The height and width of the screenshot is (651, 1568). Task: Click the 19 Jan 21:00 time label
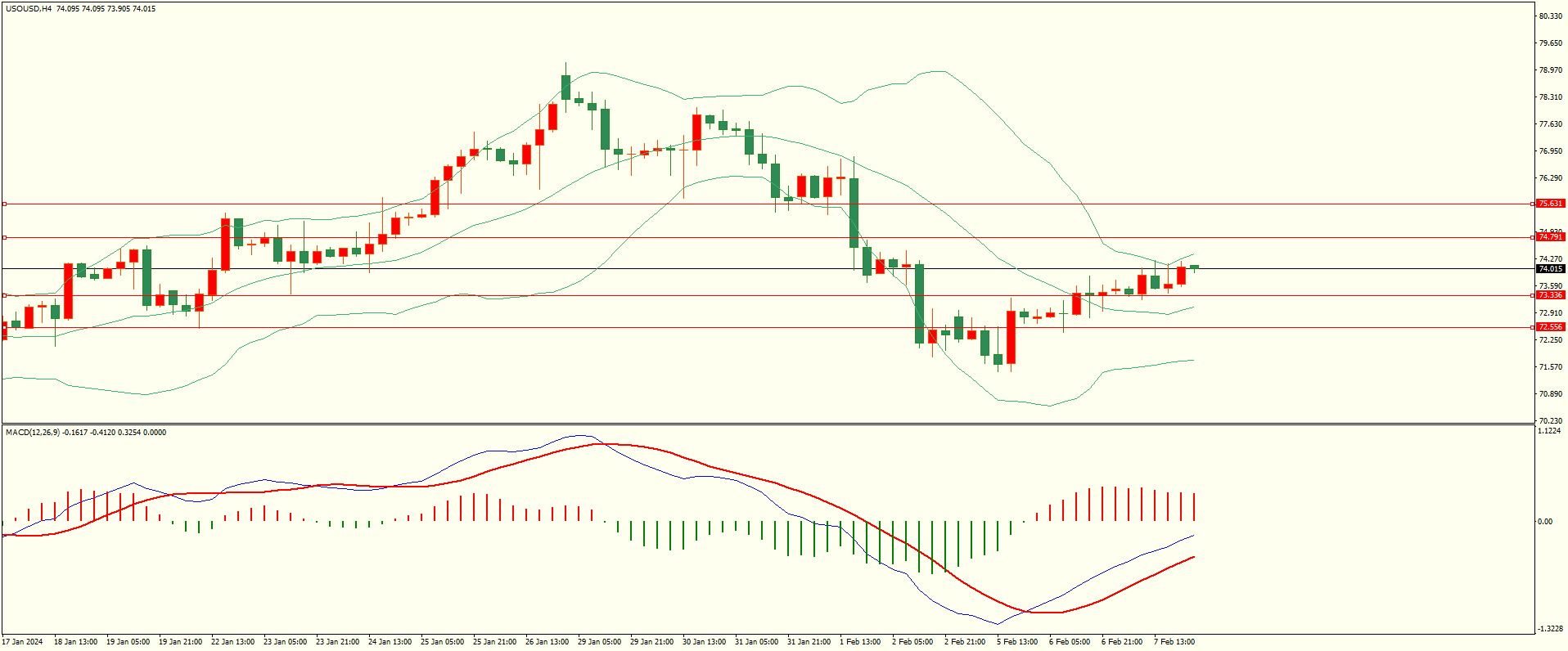tap(180, 642)
